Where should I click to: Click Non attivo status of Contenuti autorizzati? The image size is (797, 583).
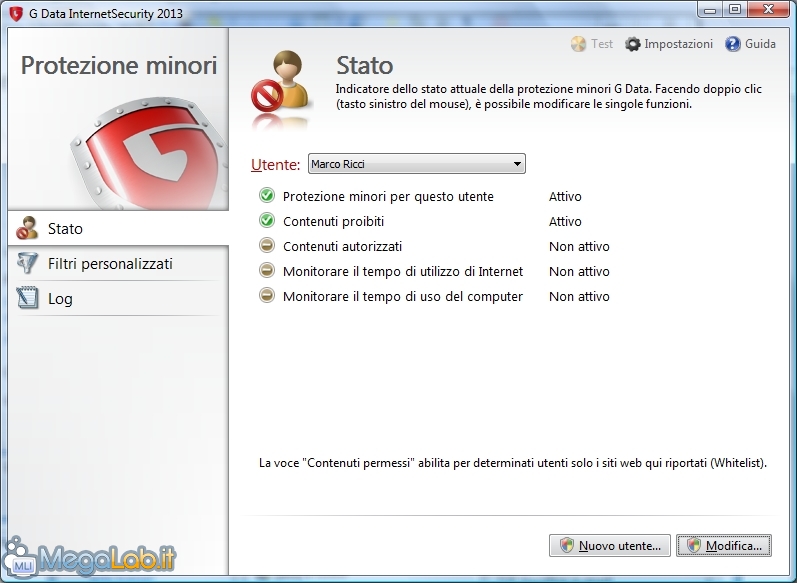pyautogui.click(x=579, y=246)
